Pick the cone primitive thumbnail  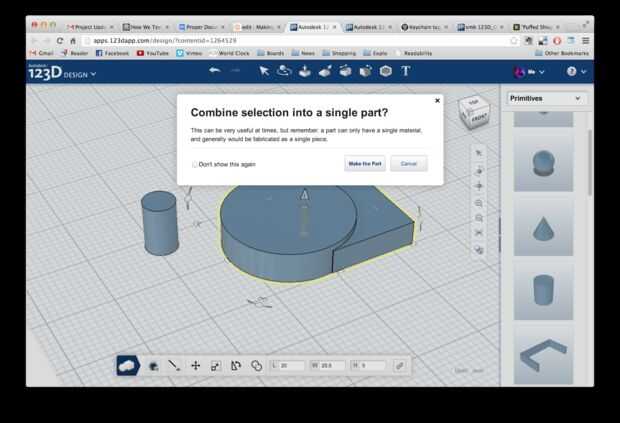[543, 228]
